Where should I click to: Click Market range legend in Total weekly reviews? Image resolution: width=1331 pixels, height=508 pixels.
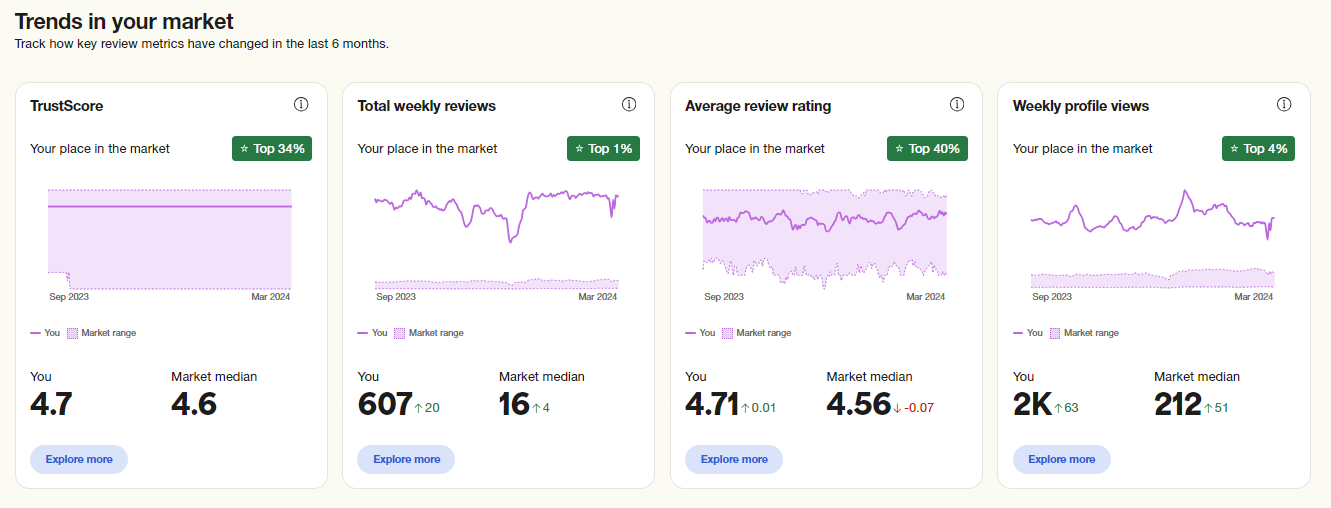429,333
